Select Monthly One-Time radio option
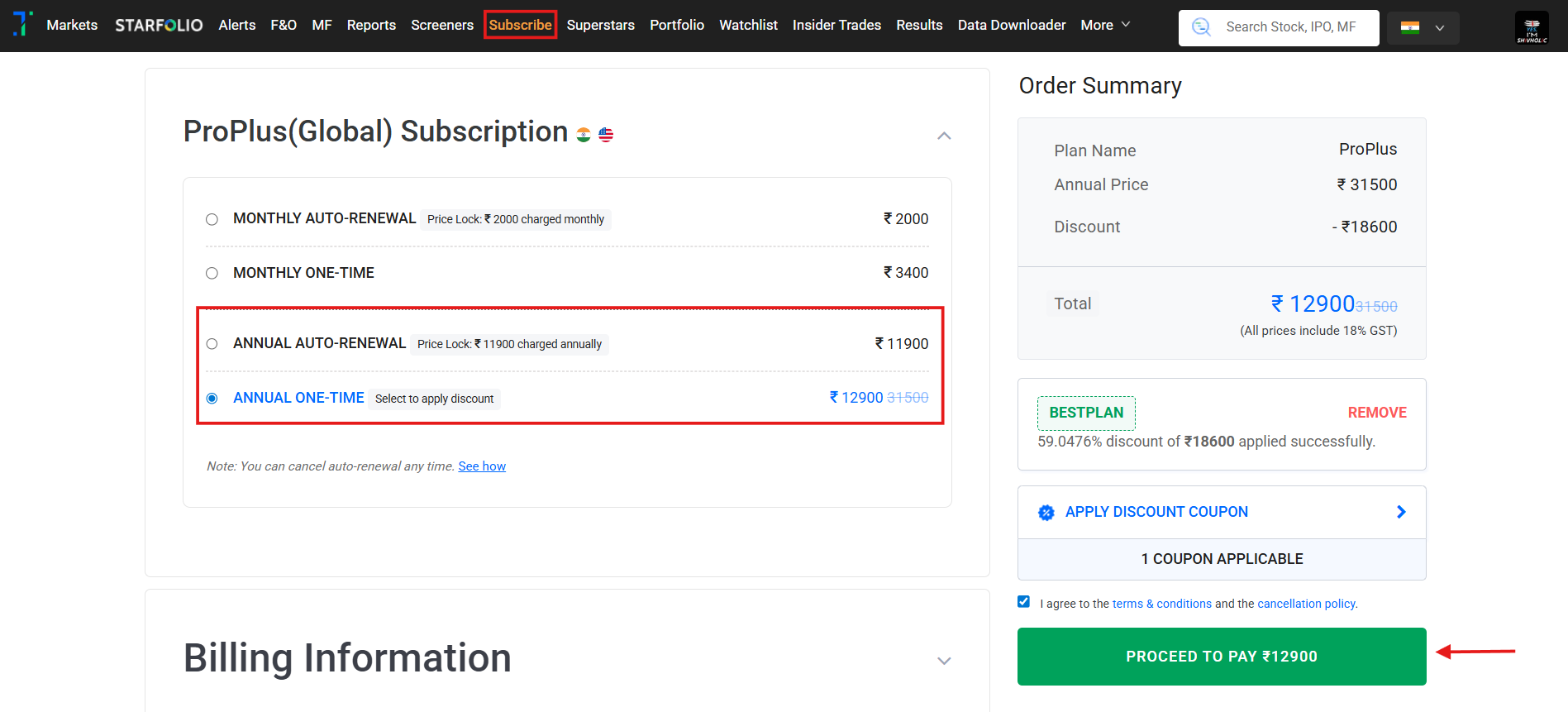The width and height of the screenshot is (1568, 712). [x=212, y=273]
